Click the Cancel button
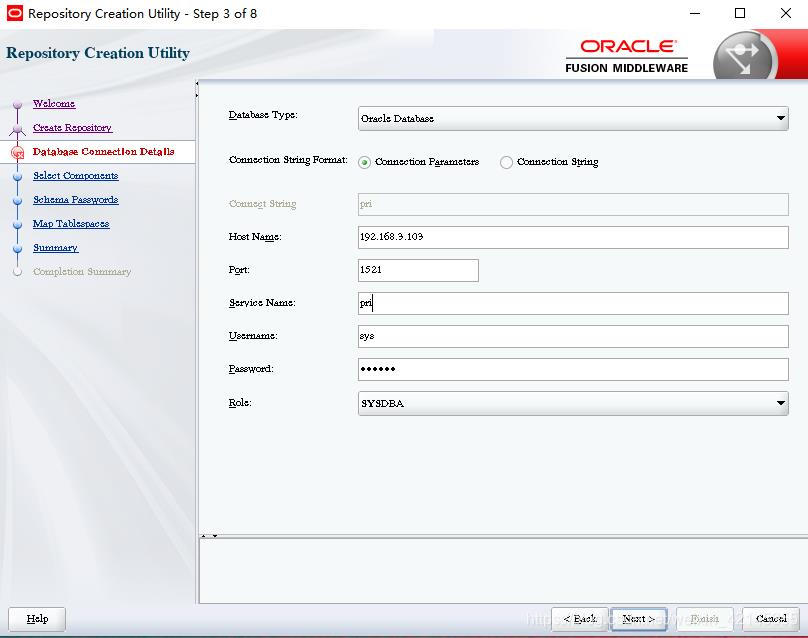The height and width of the screenshot is (638, 808). (771, 619)
